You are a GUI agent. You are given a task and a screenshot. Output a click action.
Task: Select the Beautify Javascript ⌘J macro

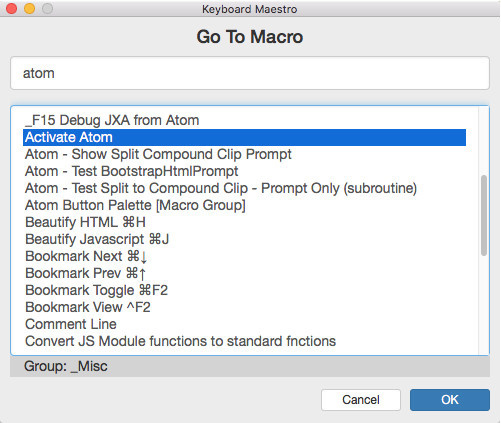pos(244,239)
